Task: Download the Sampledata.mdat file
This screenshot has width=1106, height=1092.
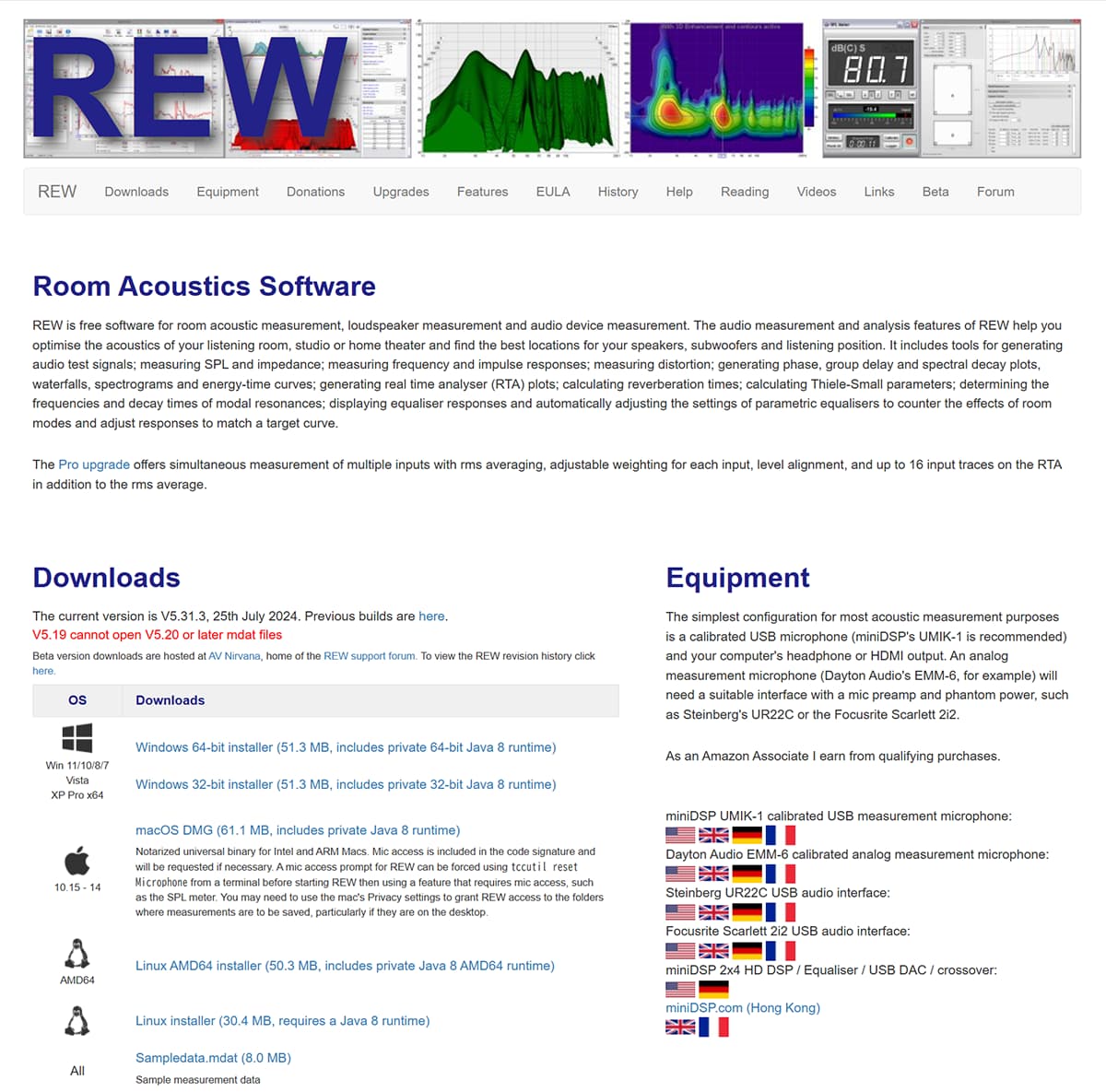Action: (x=213, y=1058)
